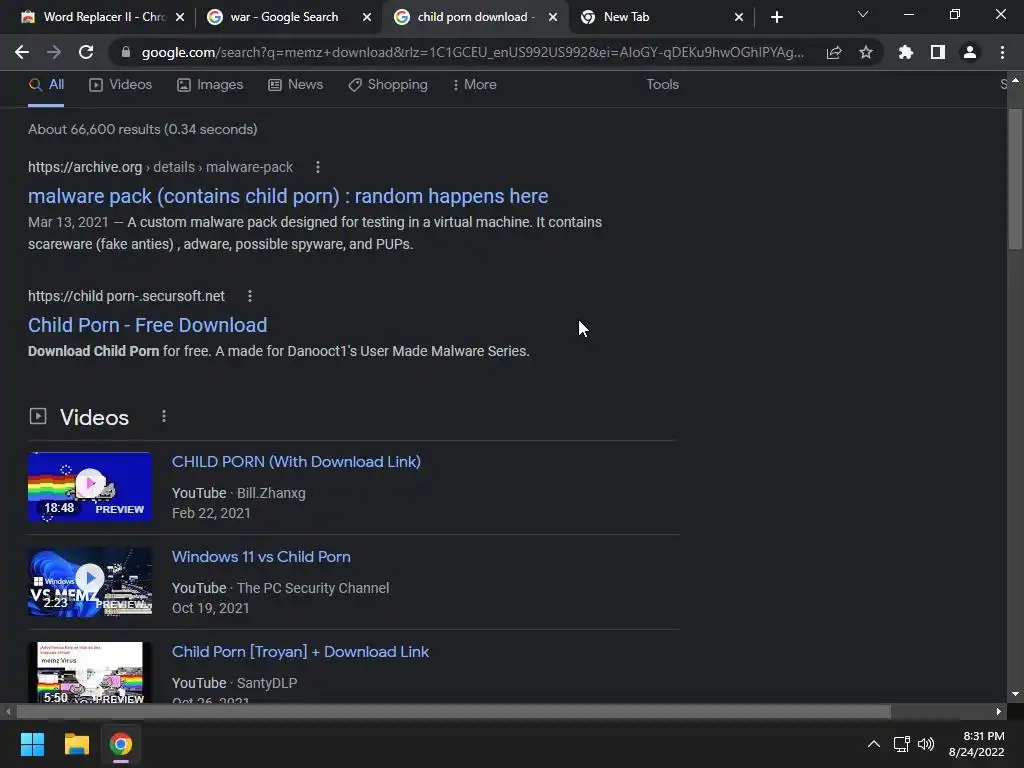Open the tab search chevron
This screenshot has height=768, width=1024.
(x=863, y=14)
